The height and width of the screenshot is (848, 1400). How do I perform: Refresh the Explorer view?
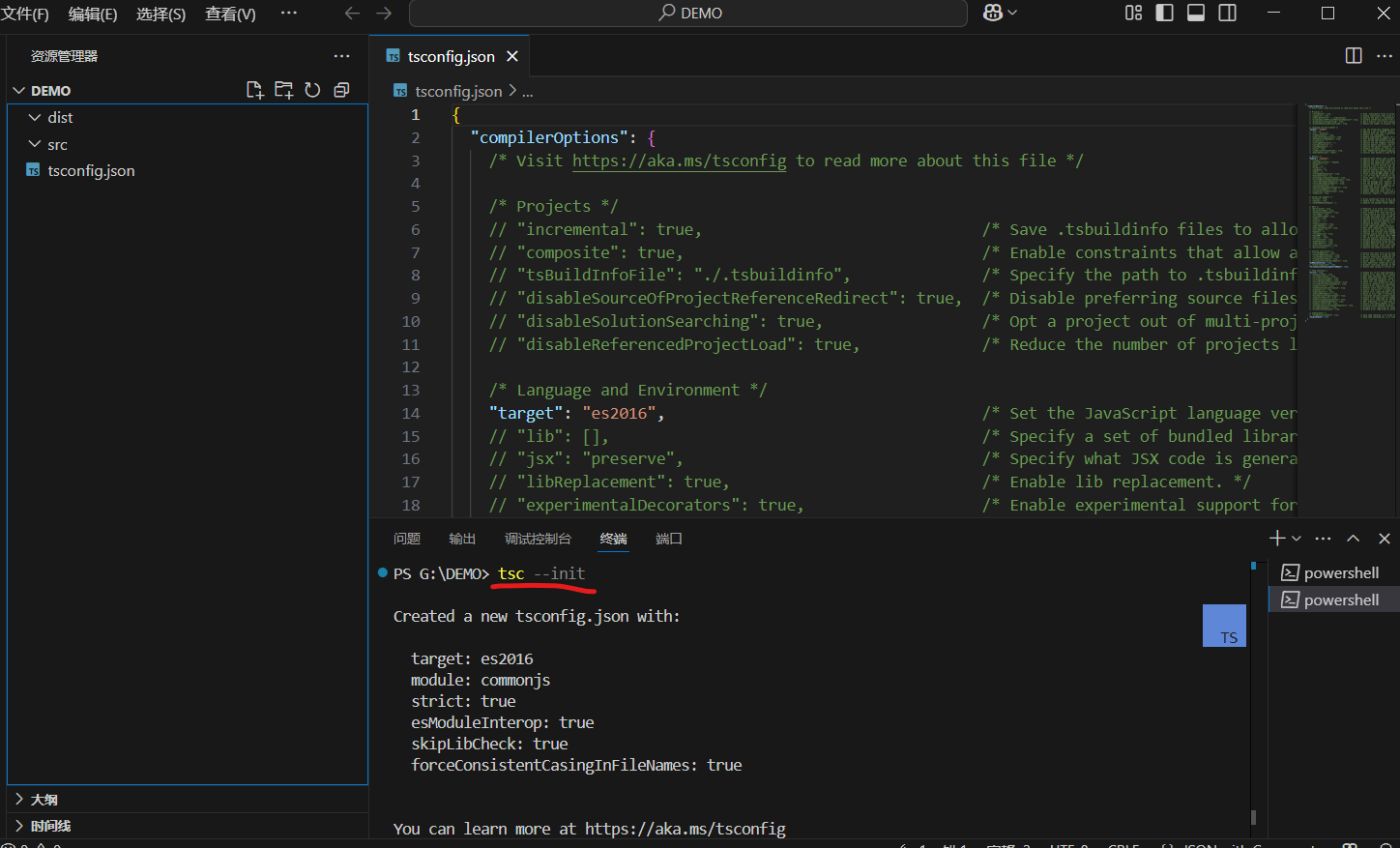[x=312, y=89]
